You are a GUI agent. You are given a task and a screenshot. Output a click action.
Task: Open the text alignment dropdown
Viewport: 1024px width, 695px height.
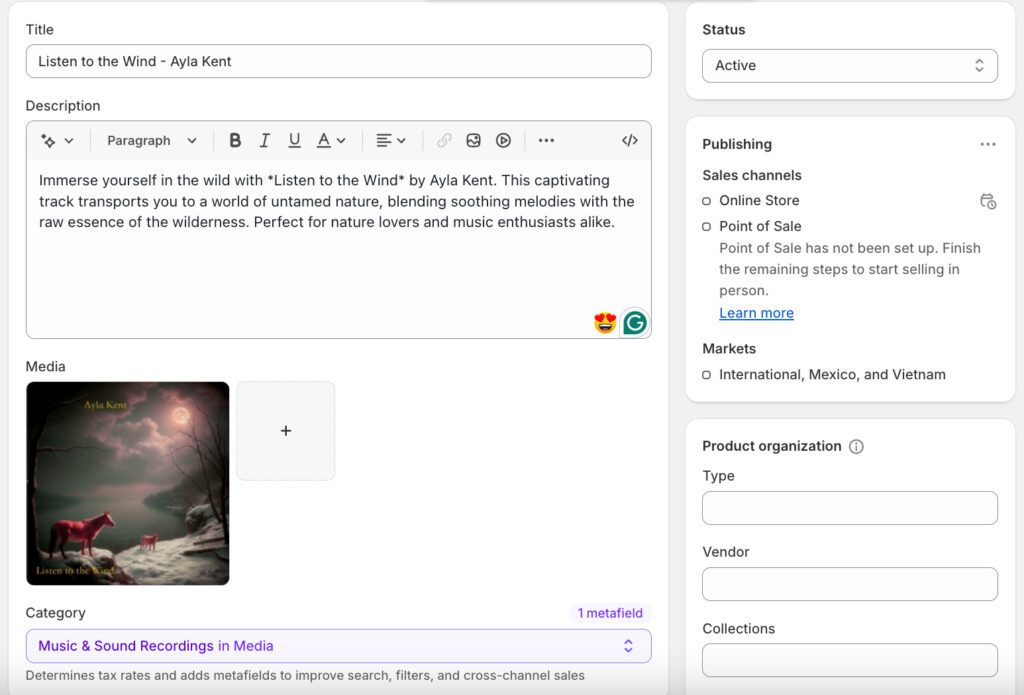[390, 141]
